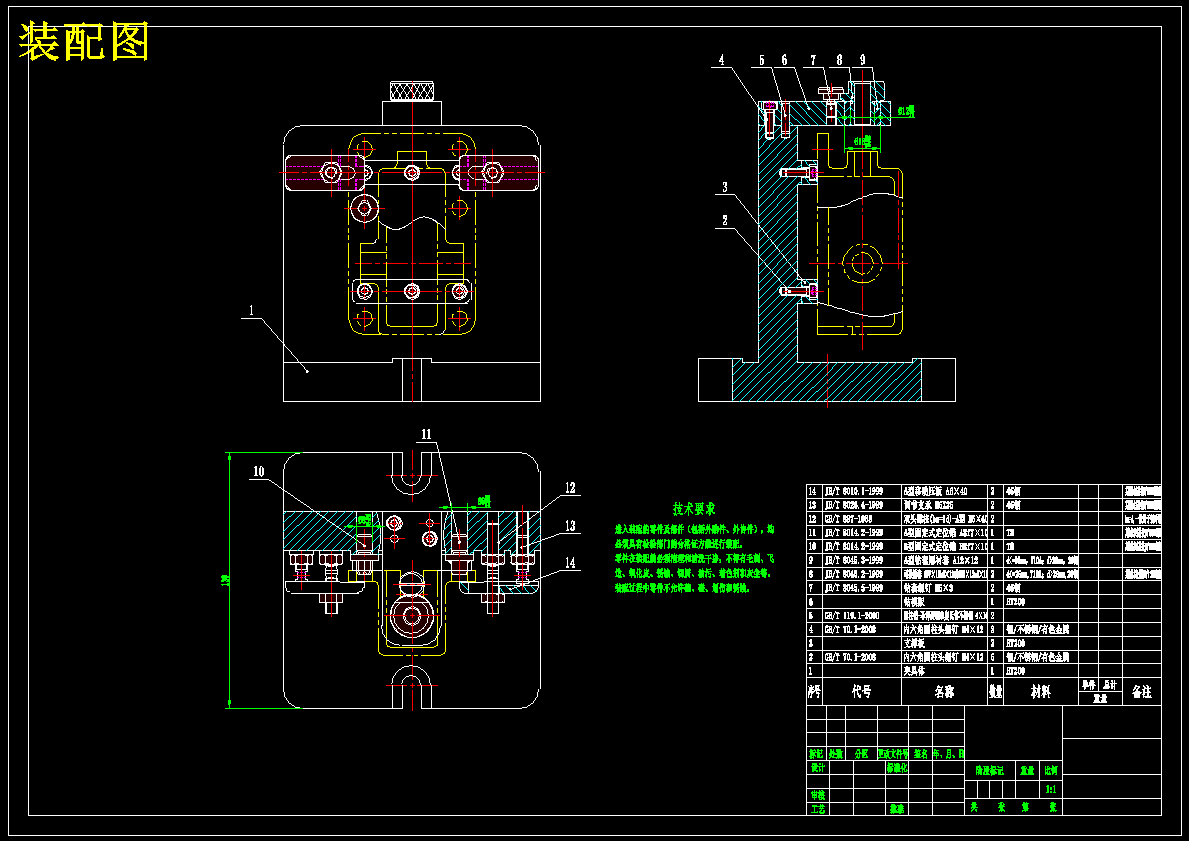Click the 夹具体 name cell in row 1
This screenshot has height=841, width=1189.
[x=914, y=671]
